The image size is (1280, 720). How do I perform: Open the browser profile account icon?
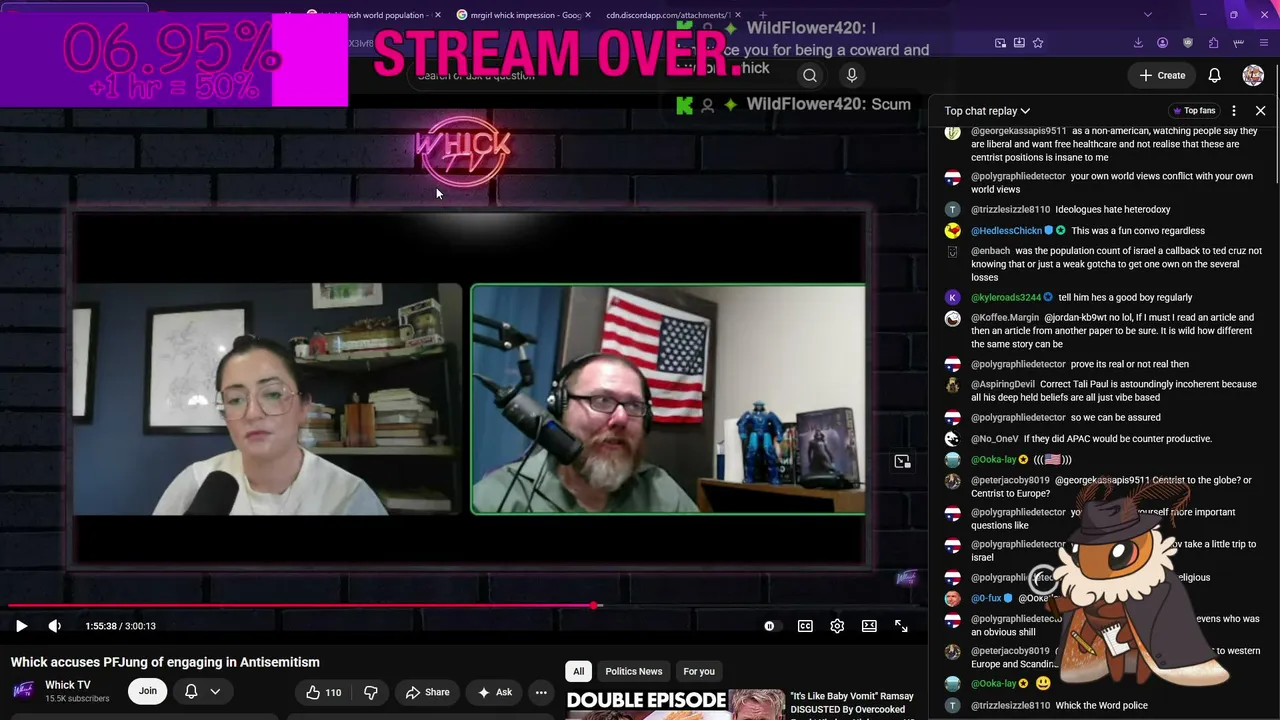(1162, 43)
